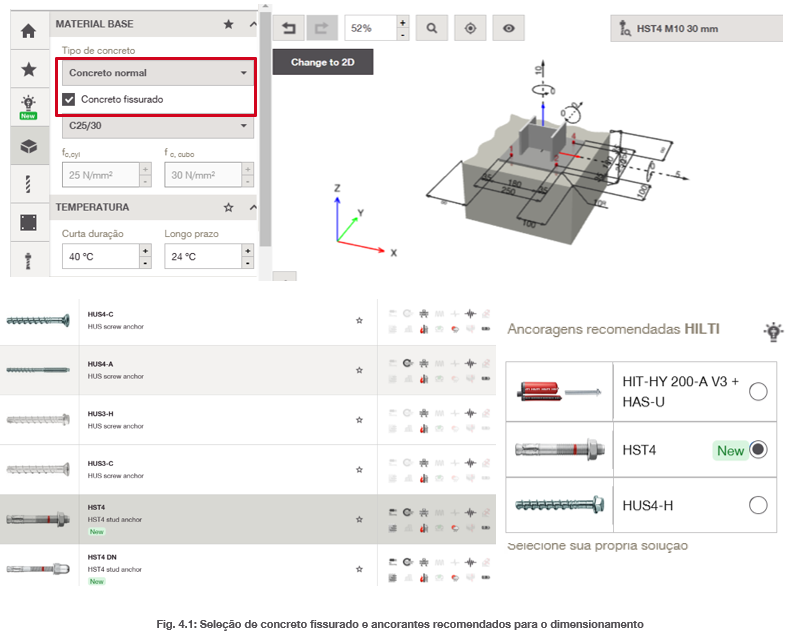Star the HST4 anchor row
Viewport: 810px width, 643px height.
360,519
